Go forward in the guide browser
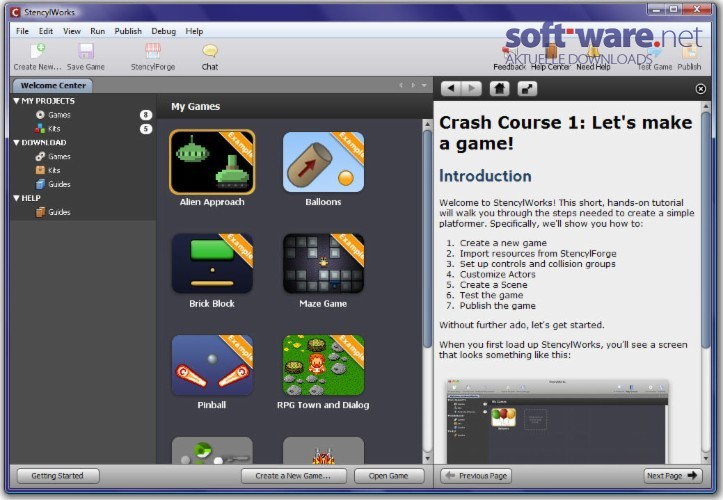723x500 pixels. click(471, 89)
